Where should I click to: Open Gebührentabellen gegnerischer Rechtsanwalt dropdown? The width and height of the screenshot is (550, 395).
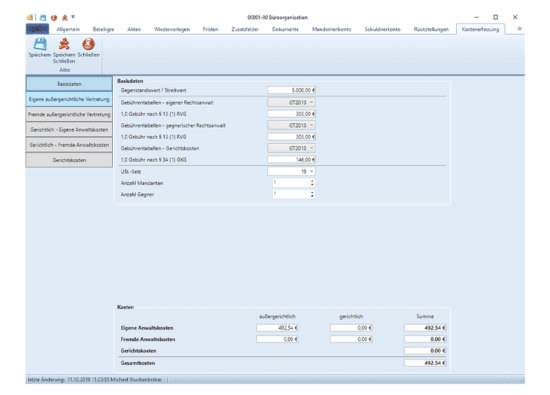[x=291, y=125]
